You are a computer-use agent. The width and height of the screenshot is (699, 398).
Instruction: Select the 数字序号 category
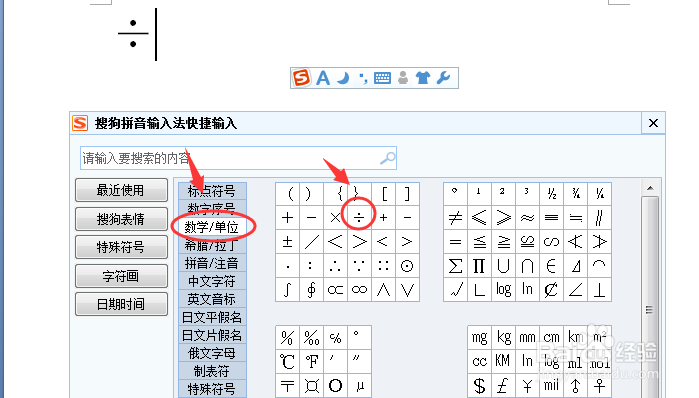(x=212, y=208)
